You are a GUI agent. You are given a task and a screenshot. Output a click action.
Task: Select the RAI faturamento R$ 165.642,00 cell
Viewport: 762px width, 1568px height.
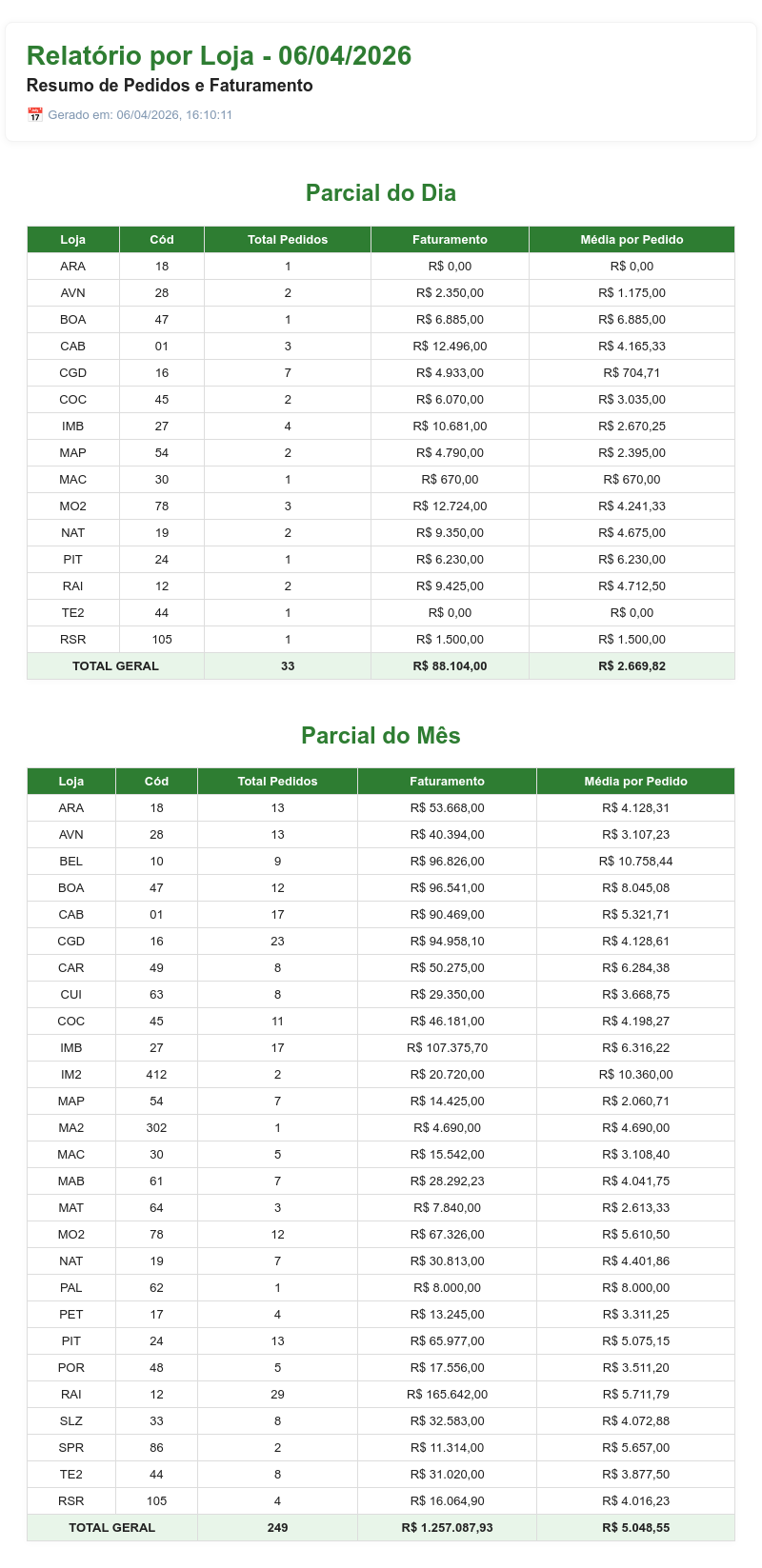[447, 1395]
